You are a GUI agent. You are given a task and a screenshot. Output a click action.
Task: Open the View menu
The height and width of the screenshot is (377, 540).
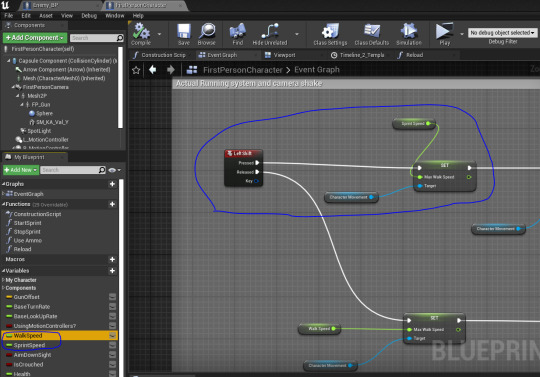point(67,15)
